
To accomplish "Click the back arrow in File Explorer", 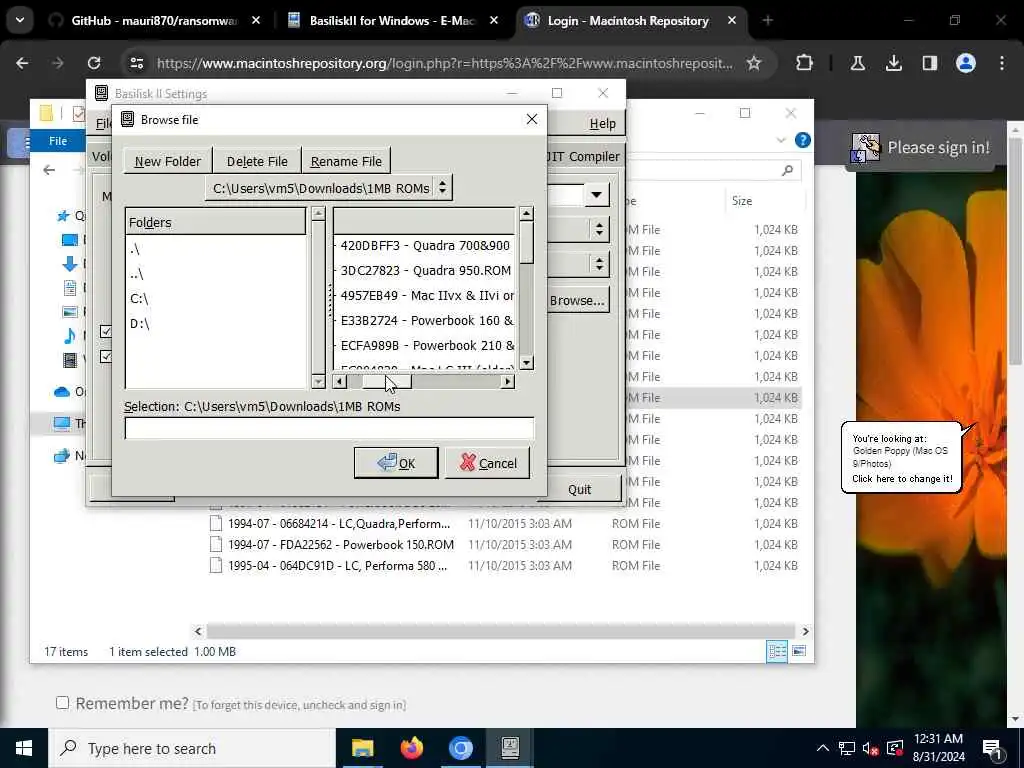I will [x=49, y=170].
